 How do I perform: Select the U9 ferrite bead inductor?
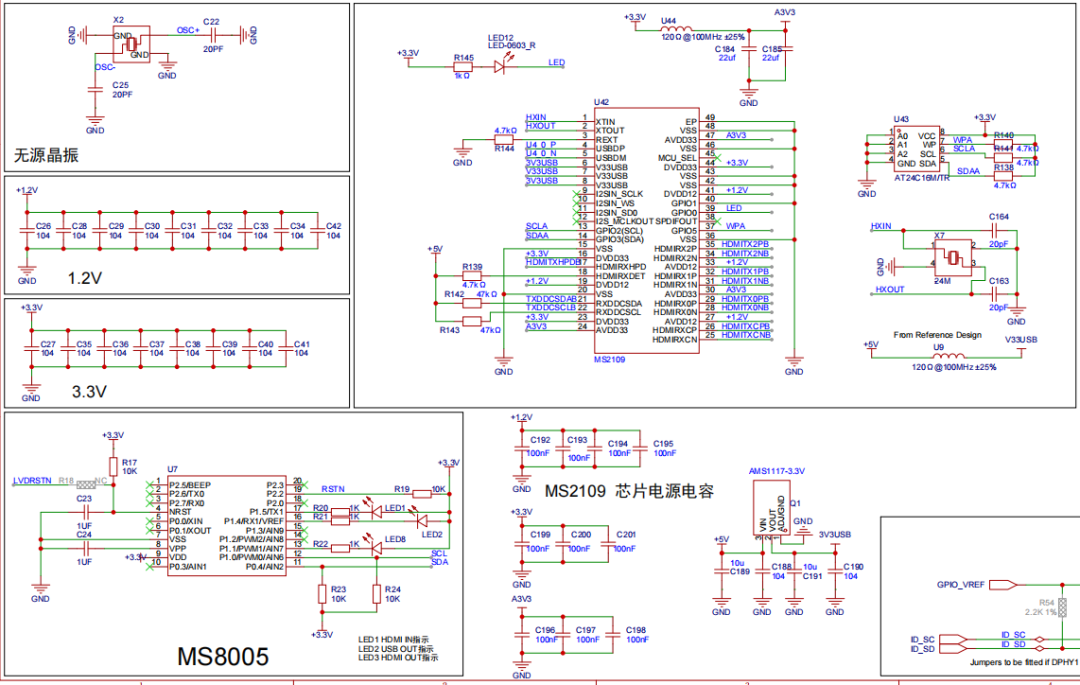[948, 356]
